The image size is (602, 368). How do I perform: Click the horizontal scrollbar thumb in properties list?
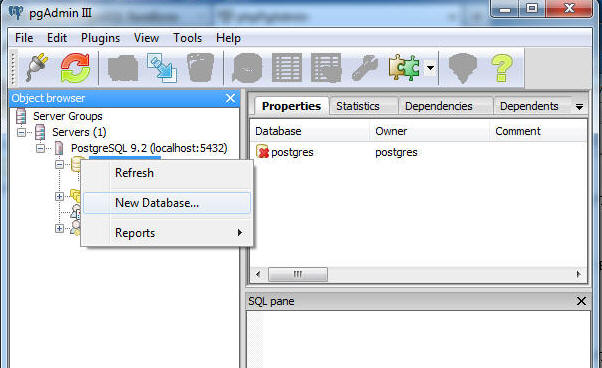pyautogui.click(x=298, y=274)
